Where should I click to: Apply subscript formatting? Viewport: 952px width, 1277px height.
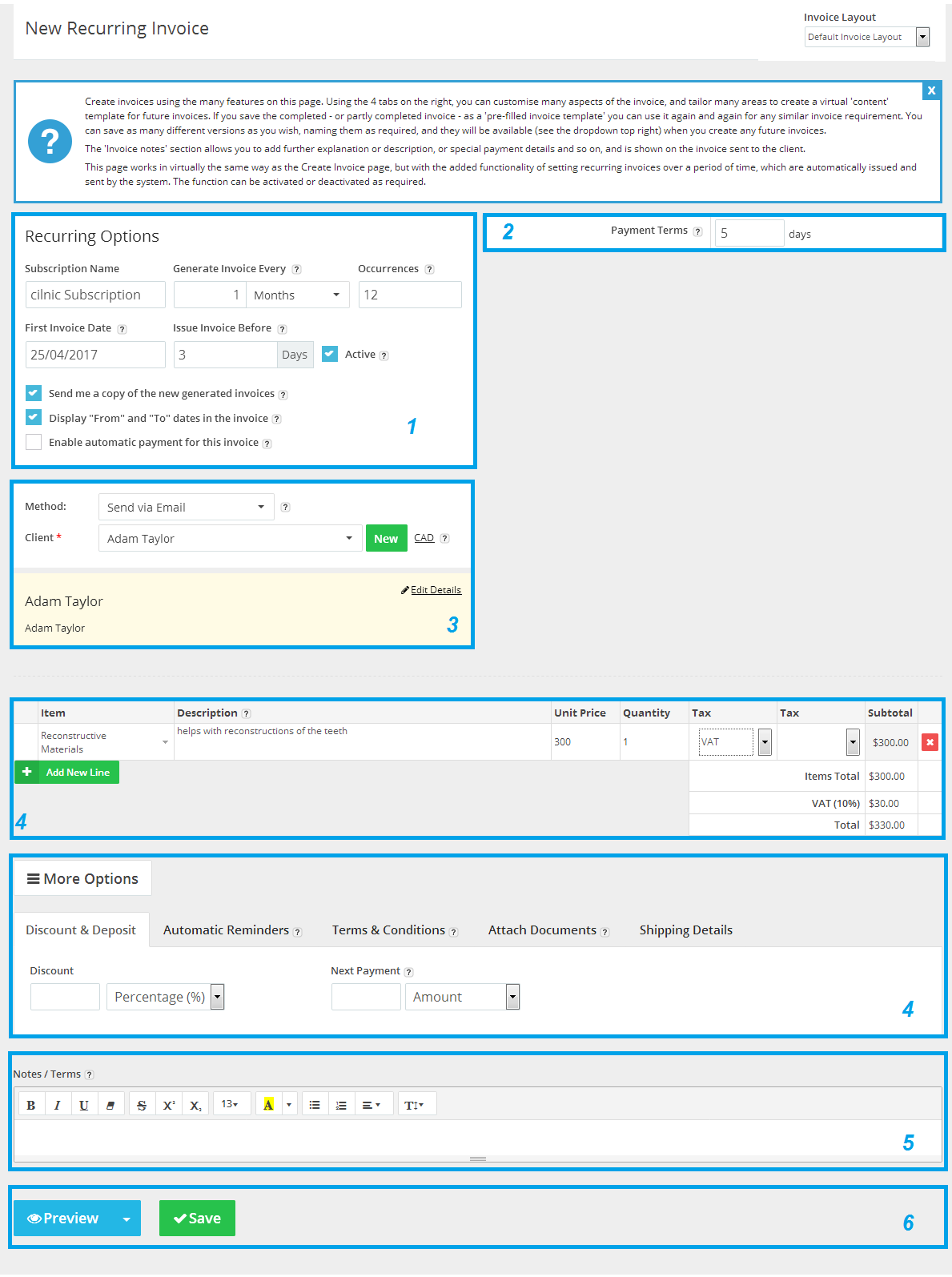(195, 1105)
